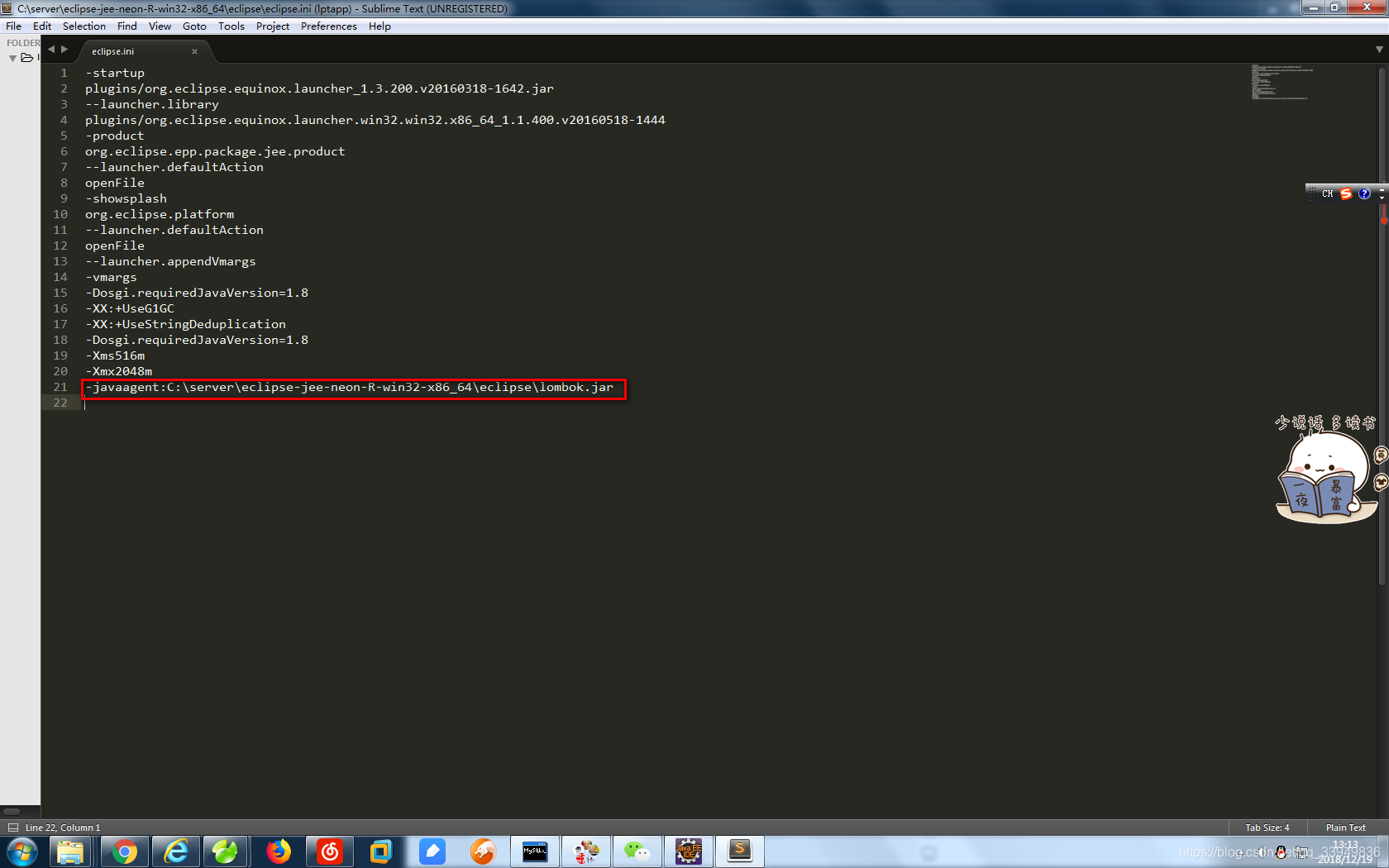Open the File menu
This screenshot has width=1389, height=868.
[13, 26]
